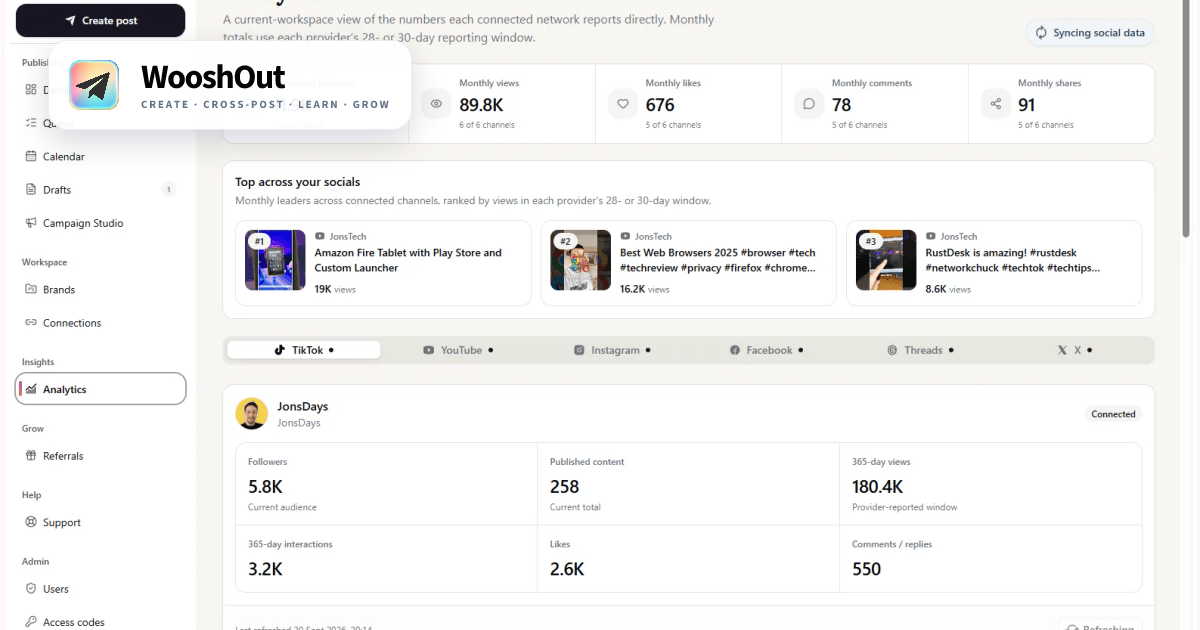Viewport: 1200px width, 630px height.
Task: Click the 'Top across your socials' heading
Action: pyautogui.click(x=297, y=182)
